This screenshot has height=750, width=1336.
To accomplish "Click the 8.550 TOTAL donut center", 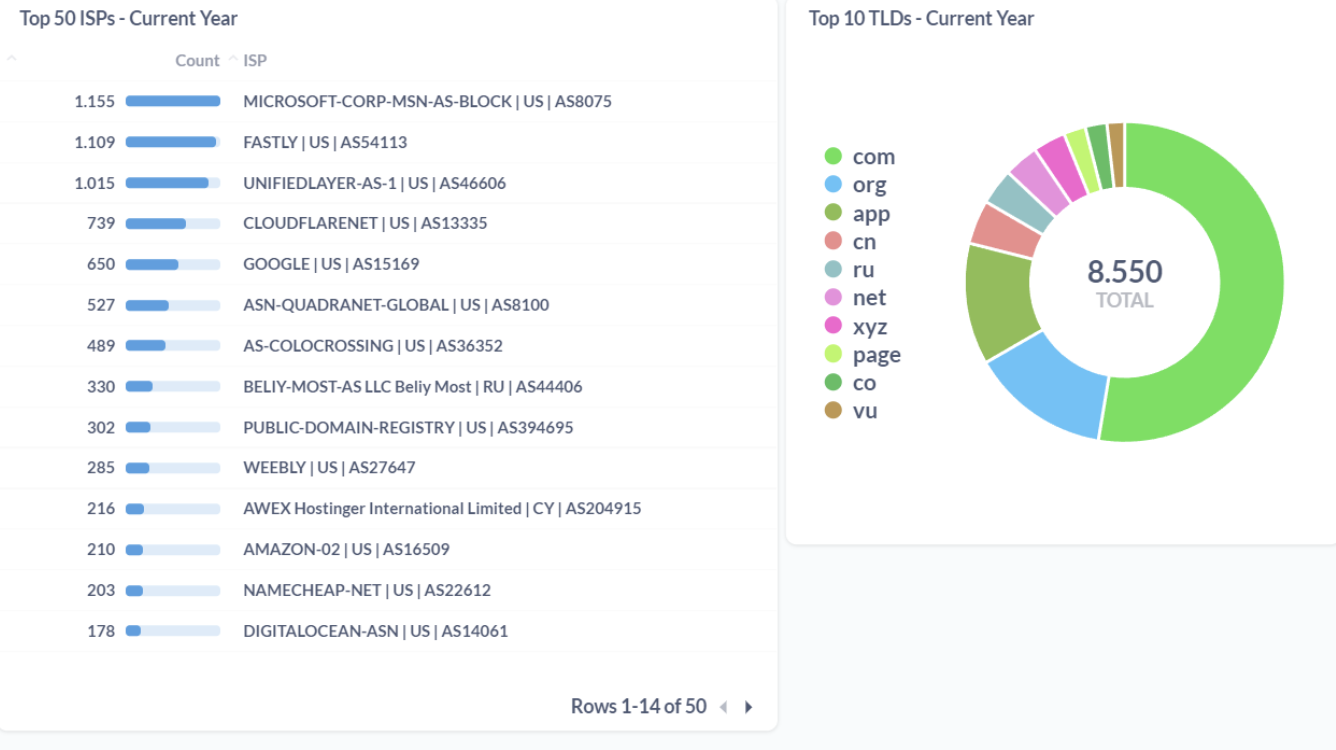I will coord(1125,283).
